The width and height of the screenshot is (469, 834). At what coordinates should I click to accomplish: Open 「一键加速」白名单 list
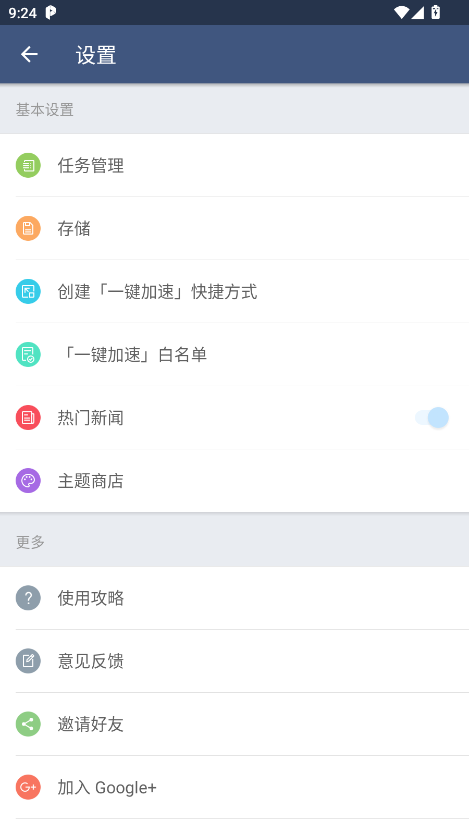(x=234, y=354)
